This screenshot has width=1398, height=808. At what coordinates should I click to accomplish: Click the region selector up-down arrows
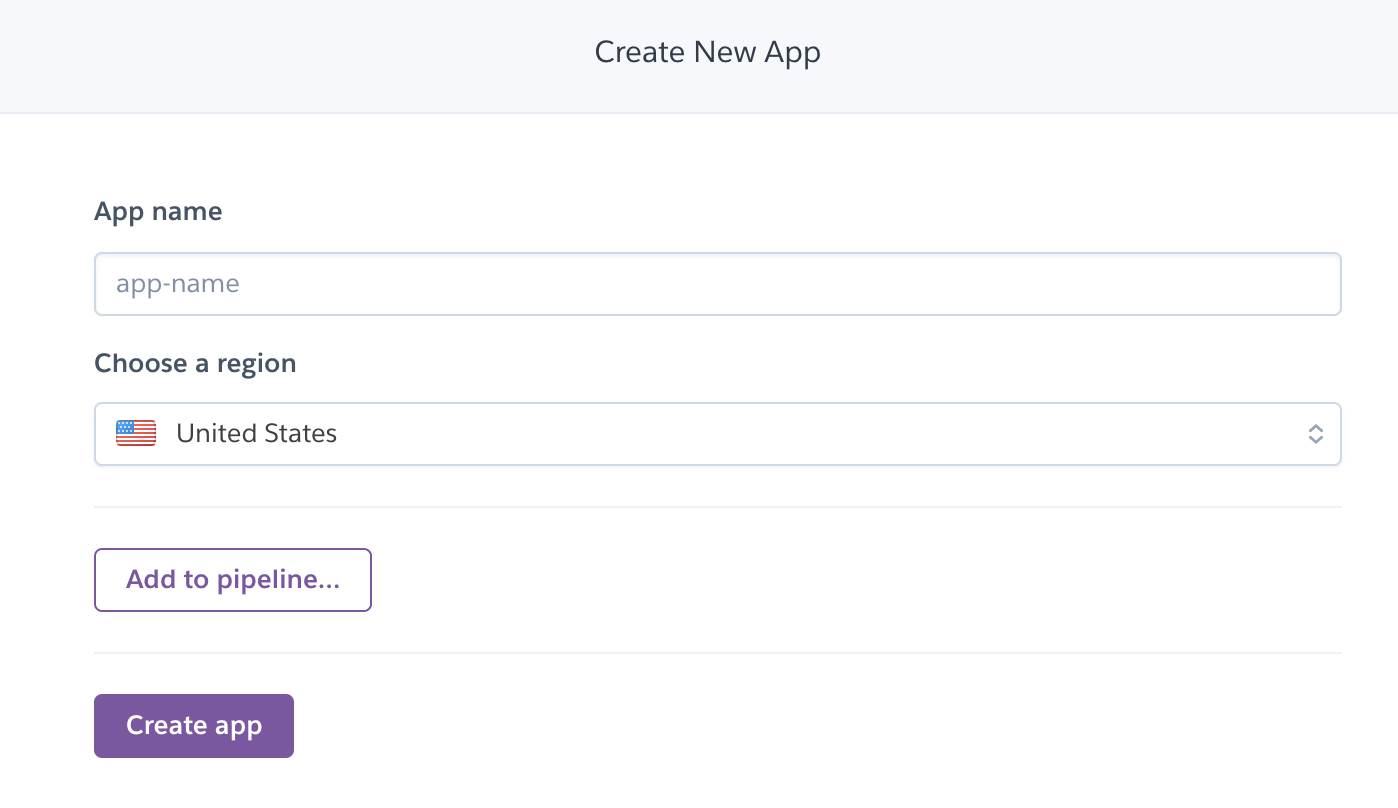tap(1316, 434)
